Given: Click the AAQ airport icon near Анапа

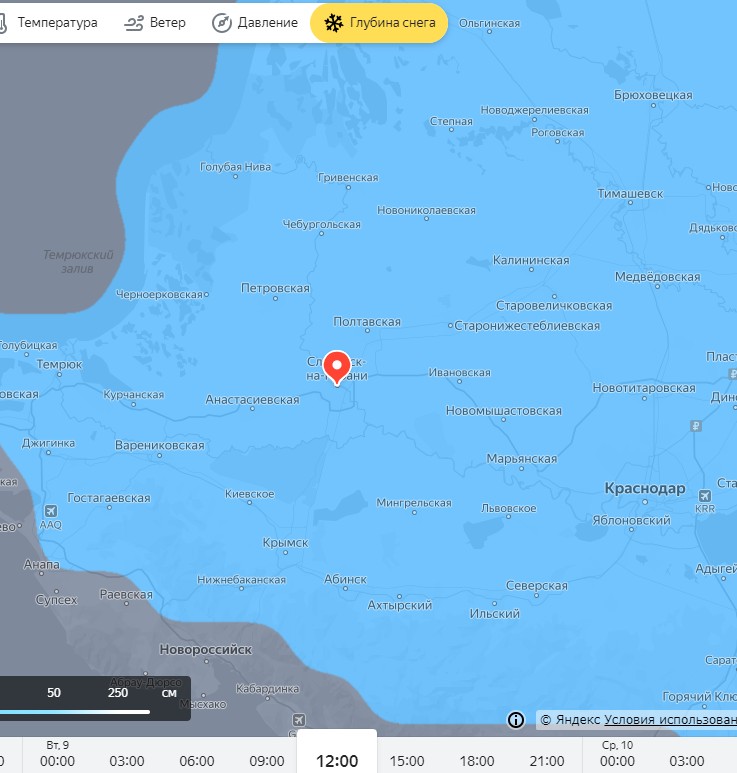Looking at the screenshot, I should (x=51, y=510).
